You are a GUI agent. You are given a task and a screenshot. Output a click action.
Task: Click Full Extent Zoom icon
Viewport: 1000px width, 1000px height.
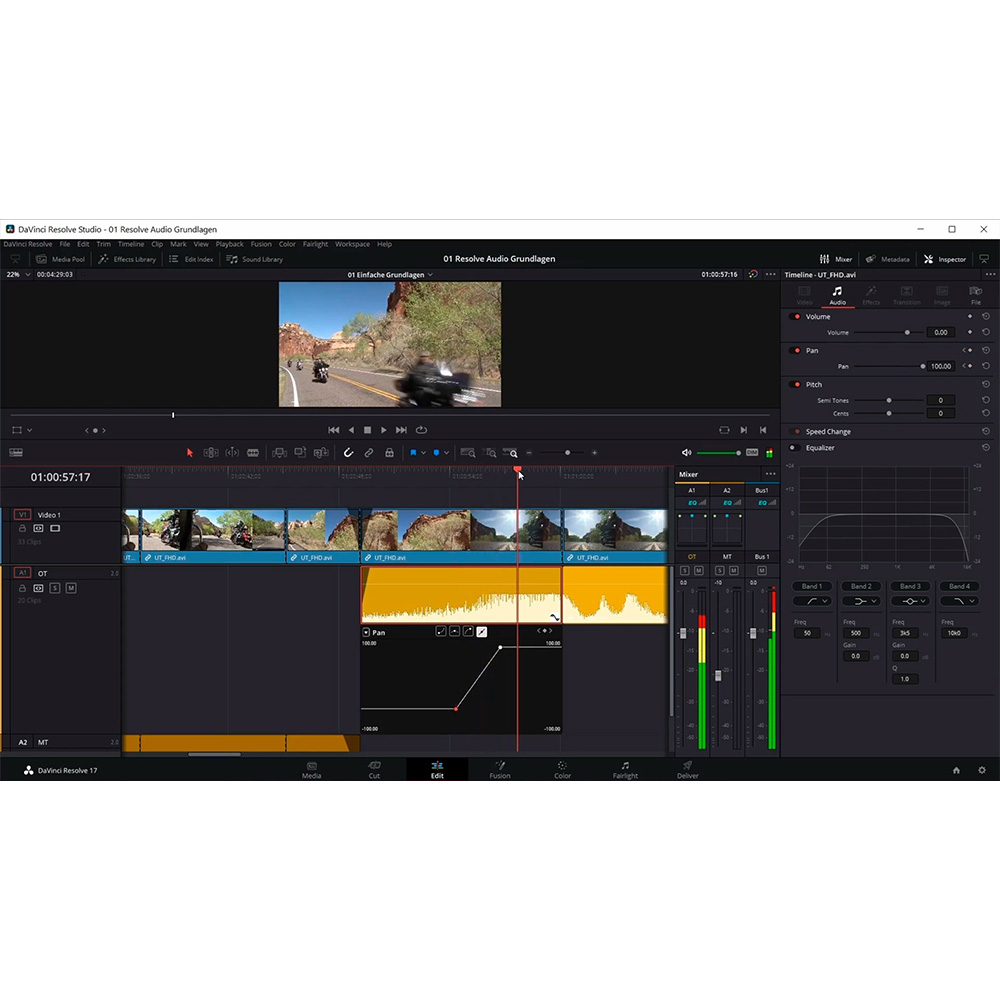pyautogui.click(x=467, y=453)
